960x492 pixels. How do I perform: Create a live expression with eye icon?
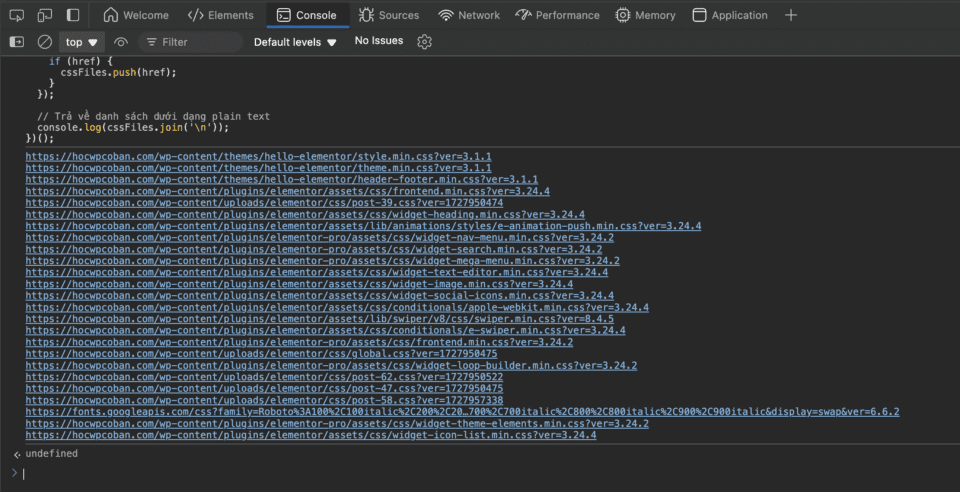click(x=121, y=42)
